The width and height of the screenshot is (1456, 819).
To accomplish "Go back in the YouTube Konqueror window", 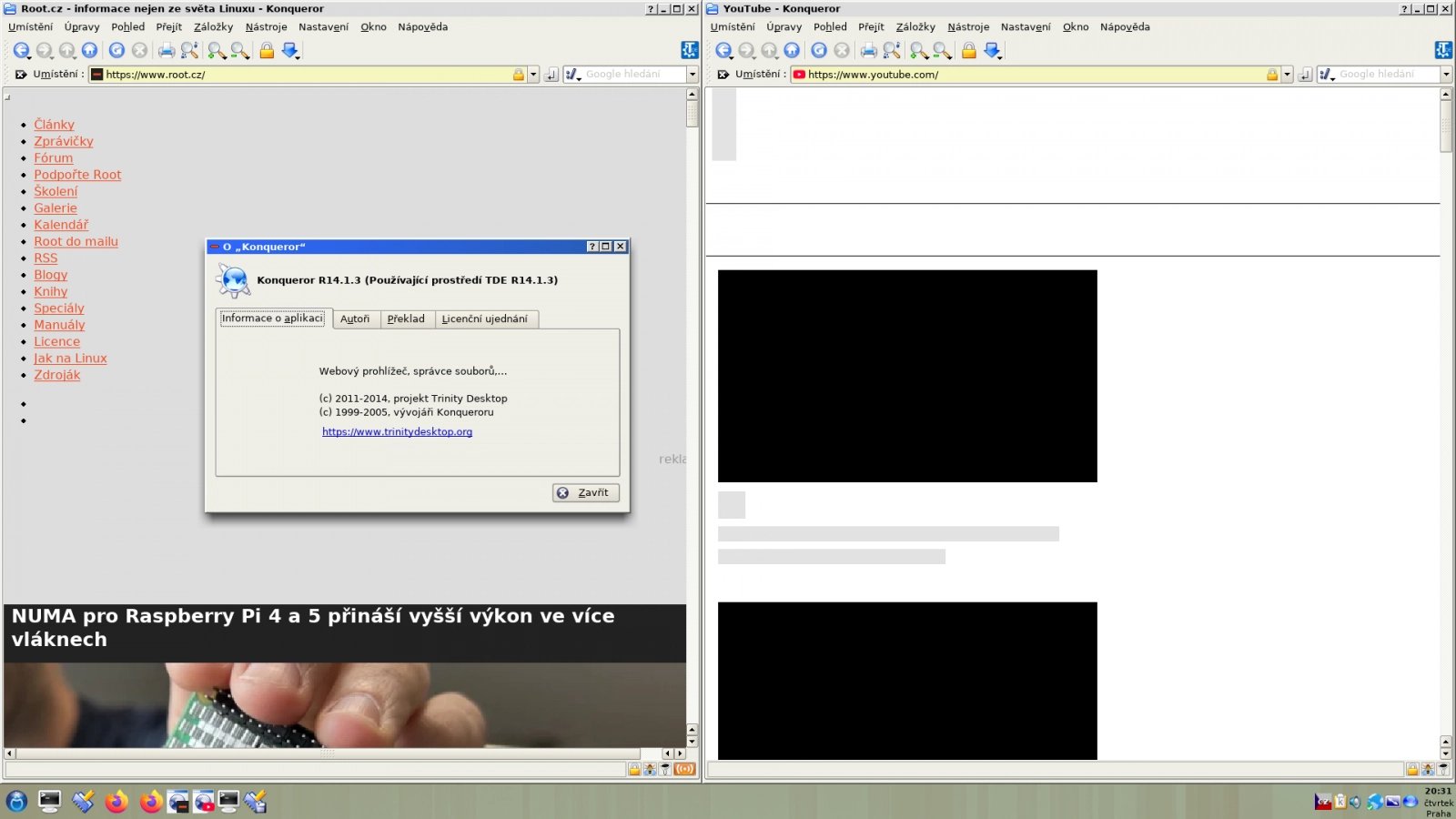I will tap(723, 51).
